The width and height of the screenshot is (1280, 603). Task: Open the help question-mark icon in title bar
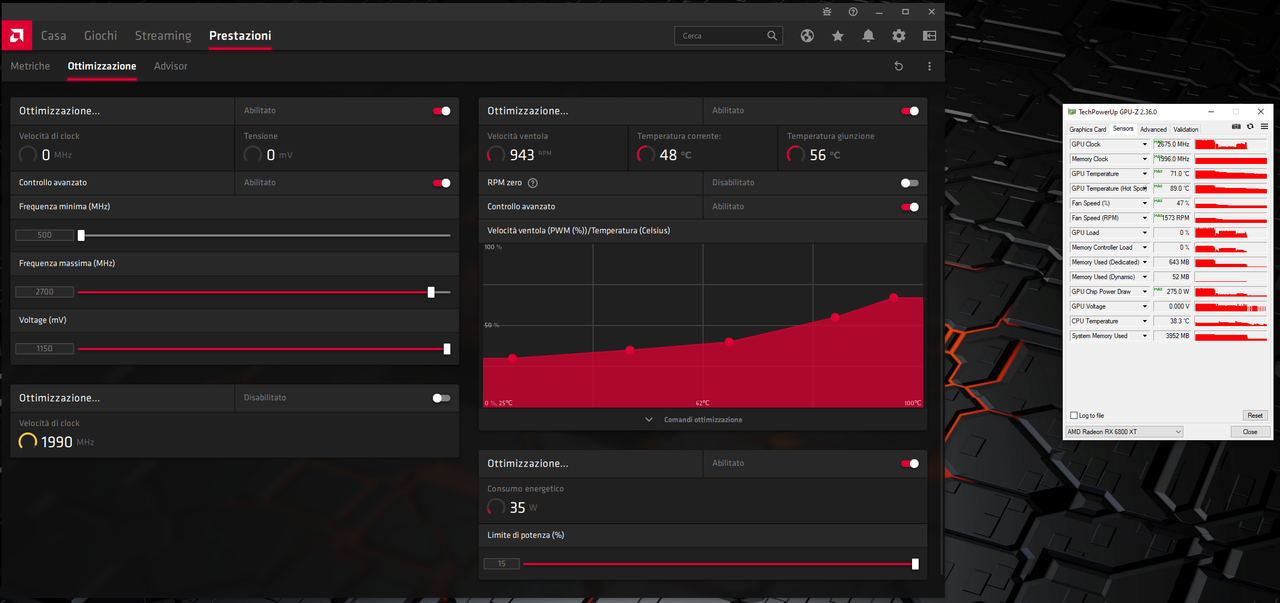tap(853, 12)
